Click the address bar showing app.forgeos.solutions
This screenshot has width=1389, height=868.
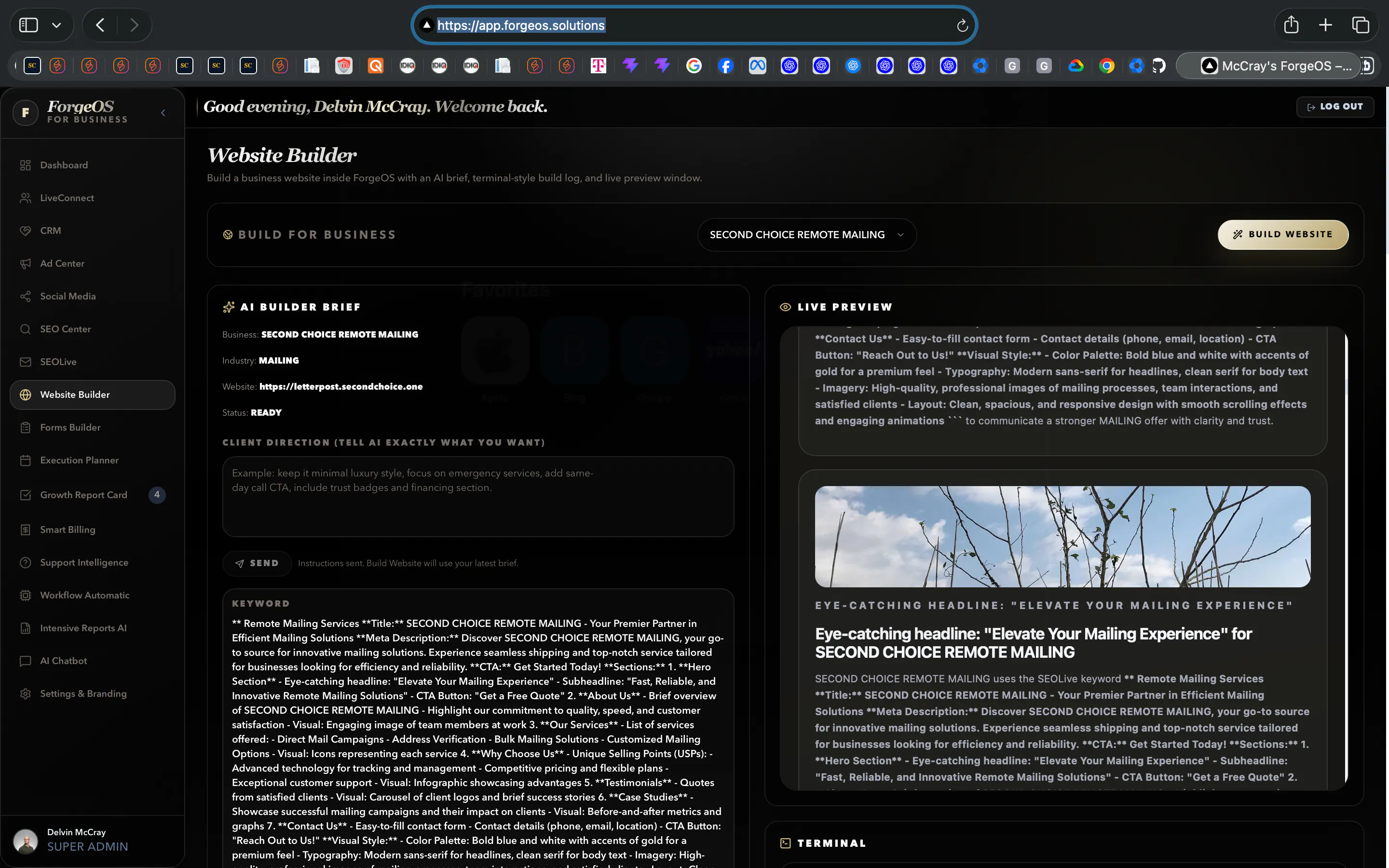tap(694, 25)
